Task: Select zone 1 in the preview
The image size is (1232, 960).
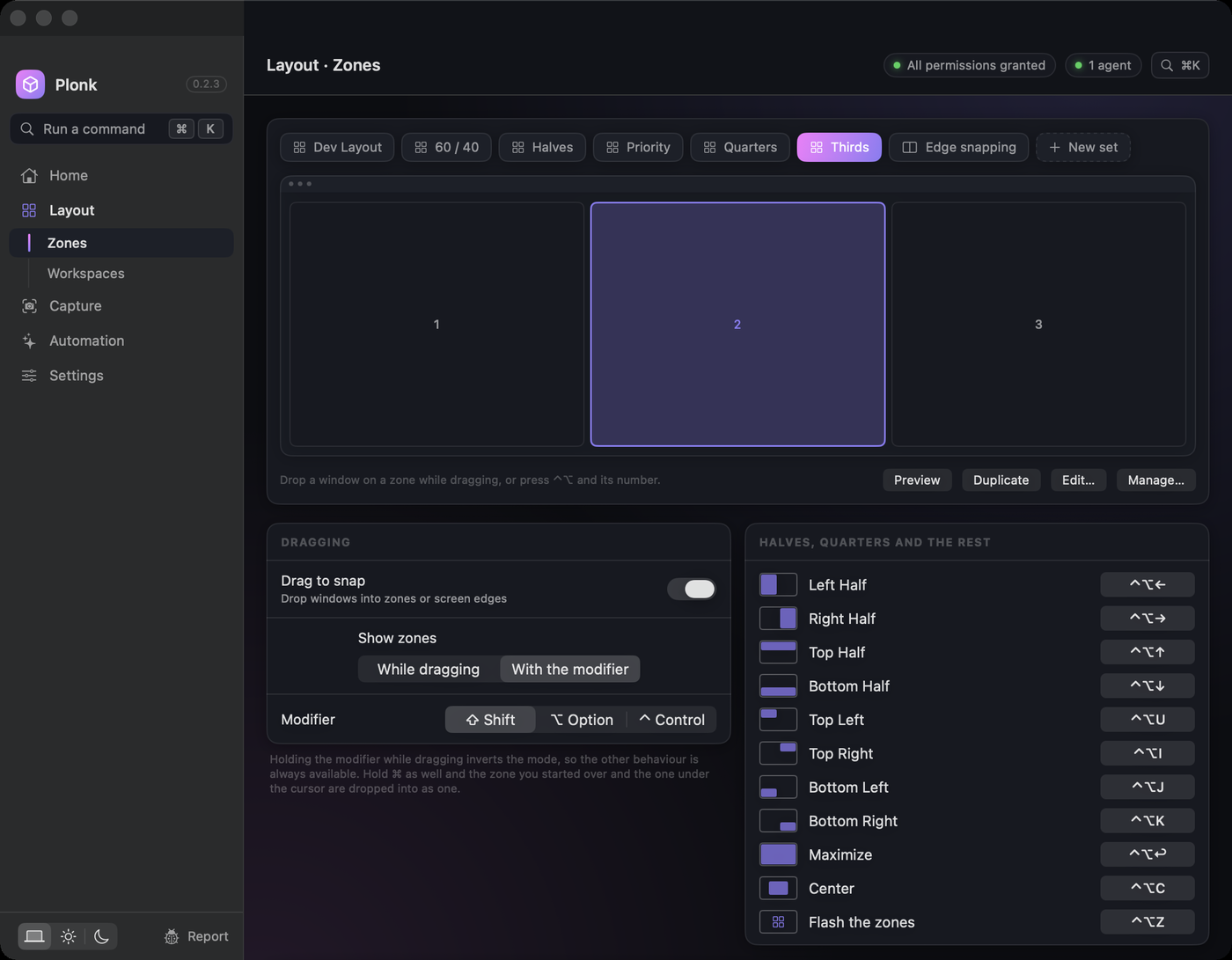Action: 436,325
